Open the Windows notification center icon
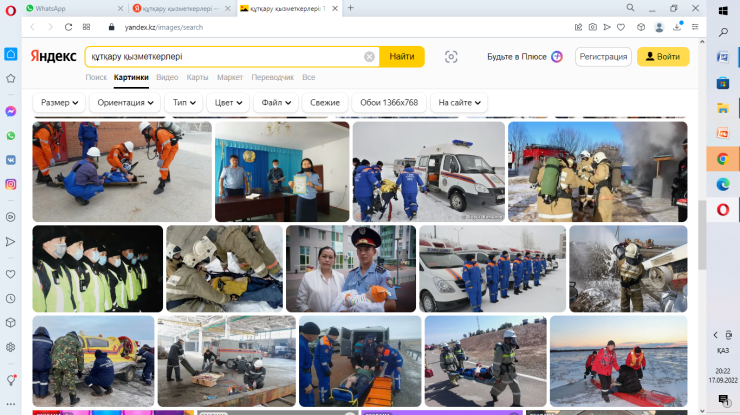The width and height of the screenshot is (740, 415). 723,400
